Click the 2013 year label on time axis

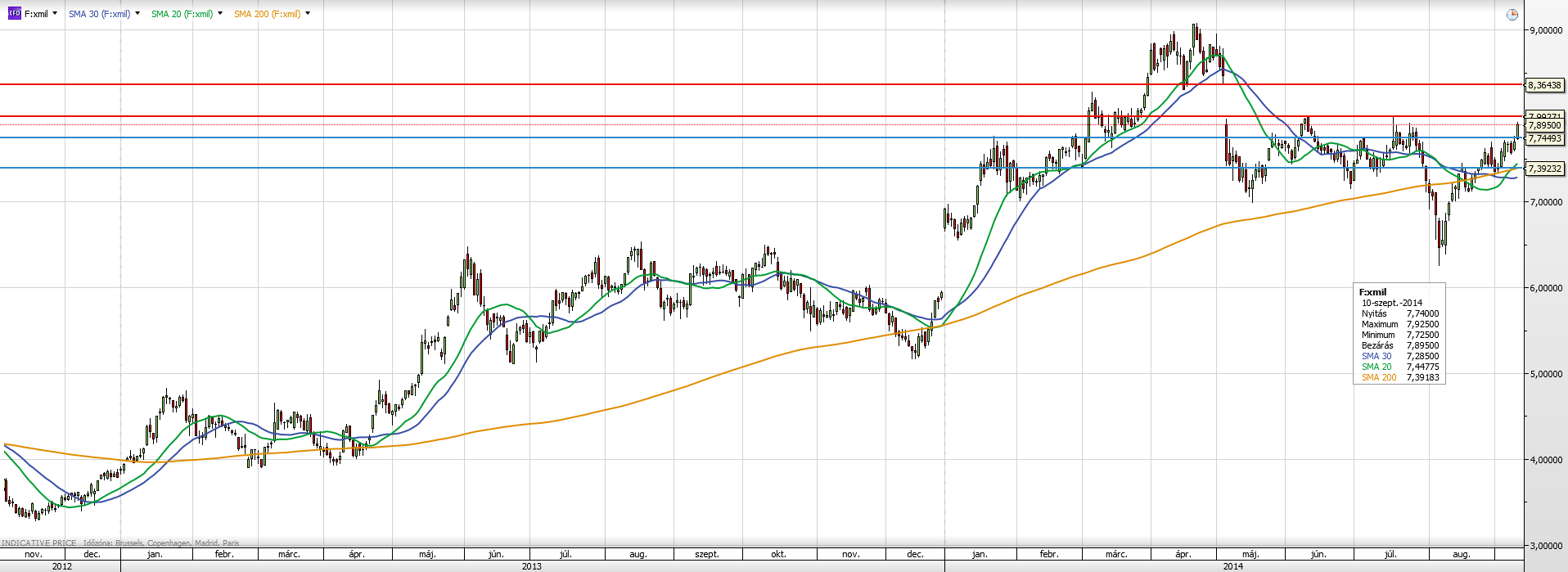[531, 566]
